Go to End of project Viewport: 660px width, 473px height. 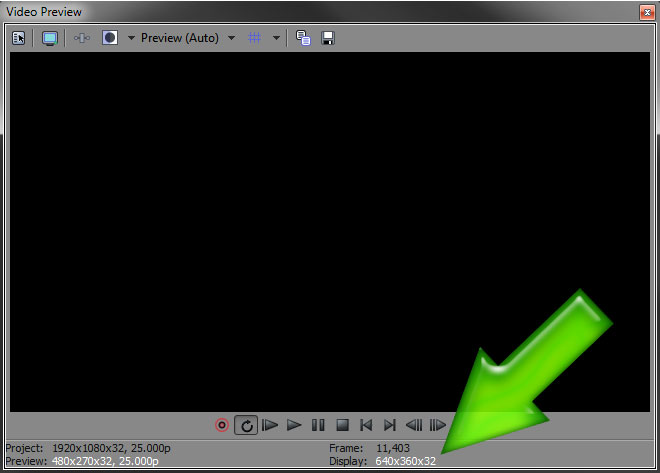[x=390, y=425]
